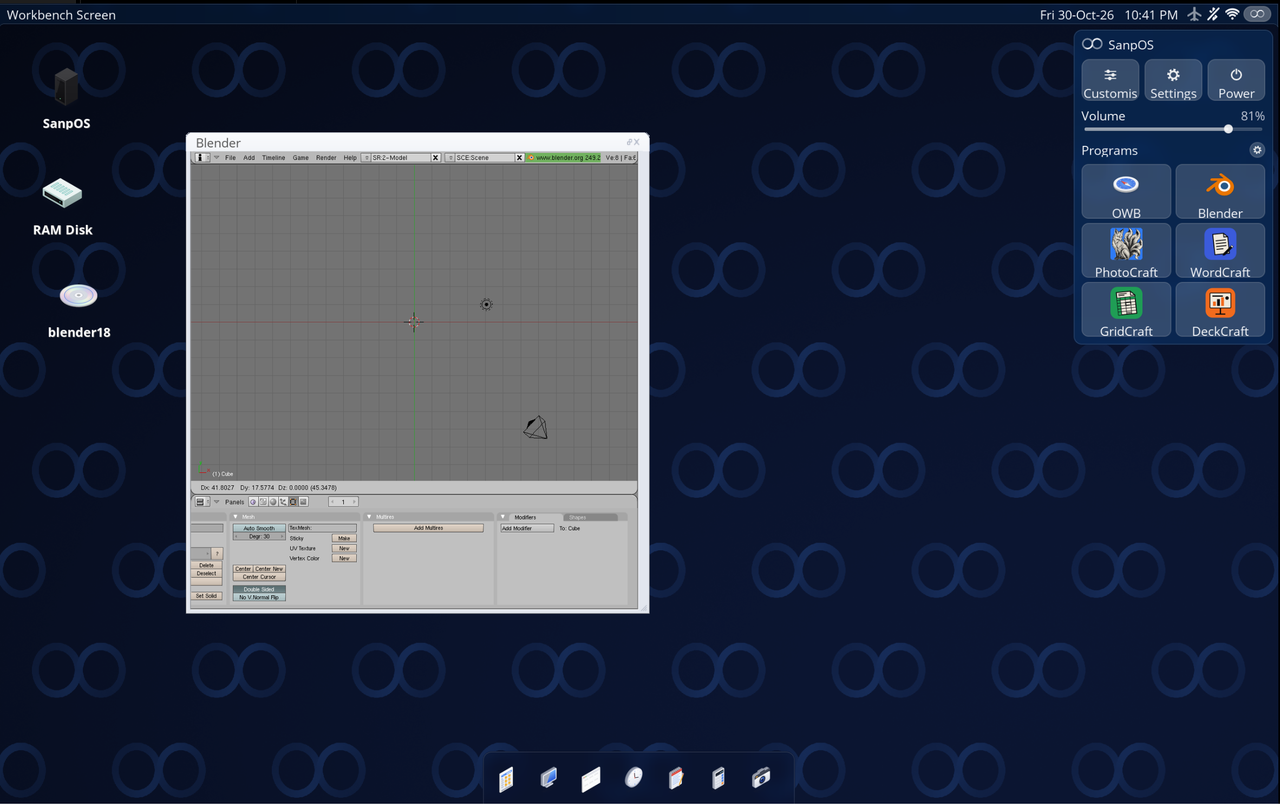
Task: Click the frame number field showing 1
Action: (x=343, y=502)
